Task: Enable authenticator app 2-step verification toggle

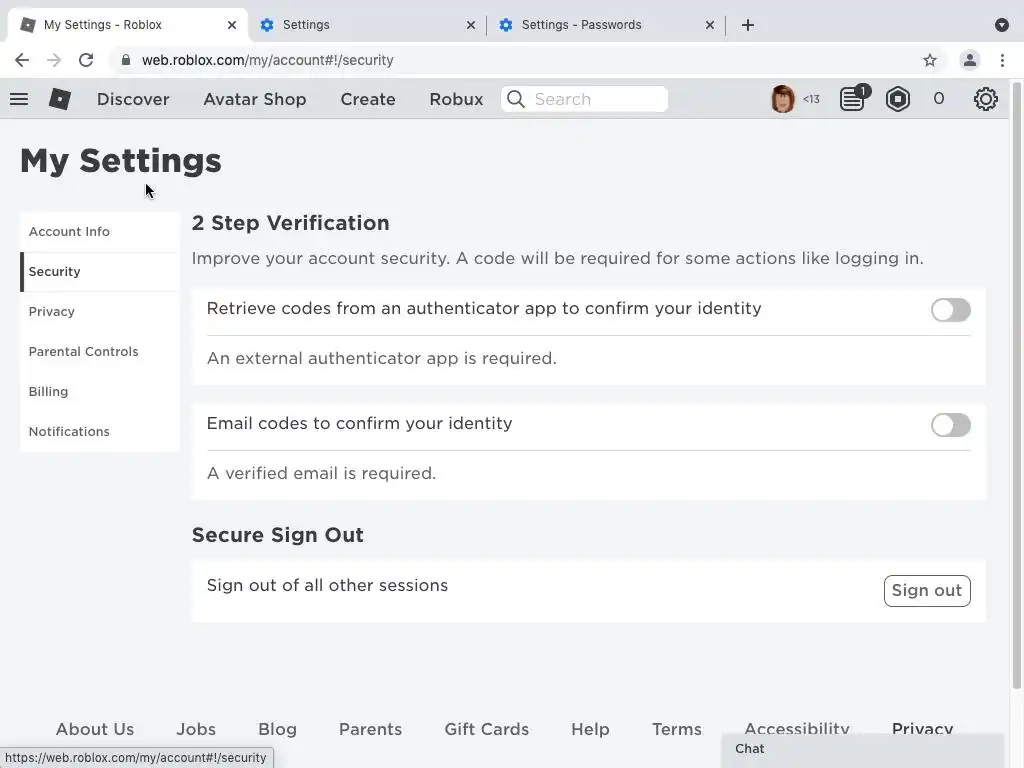Action: point(950,310)
